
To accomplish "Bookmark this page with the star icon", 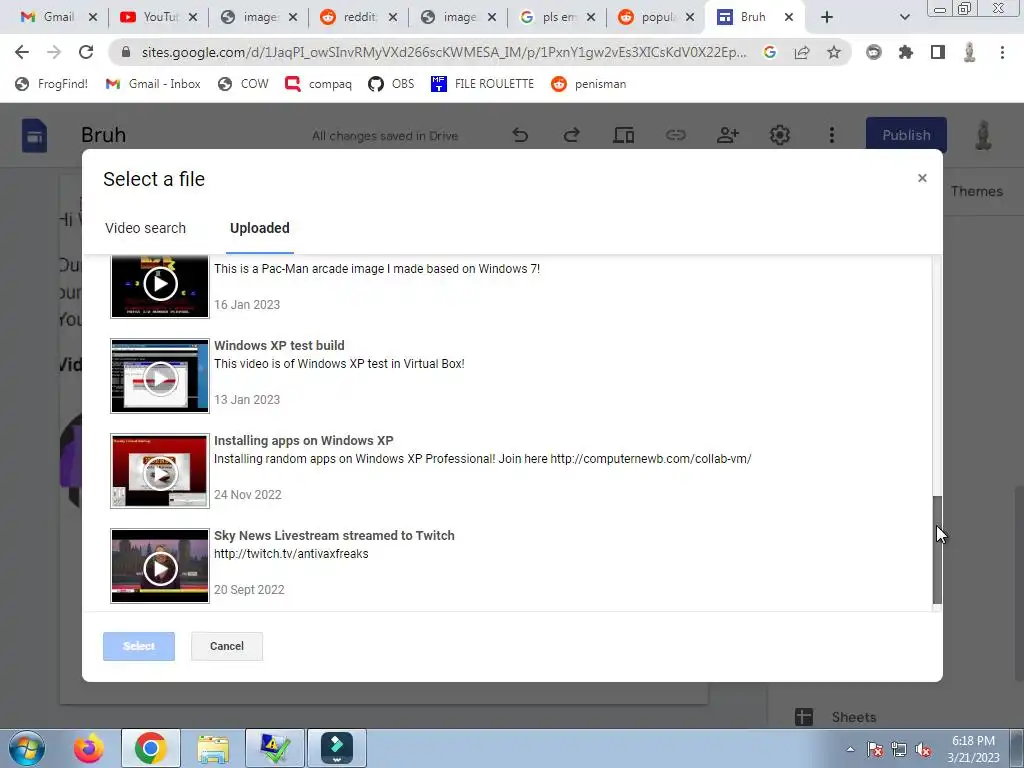I will click(834, 52).
